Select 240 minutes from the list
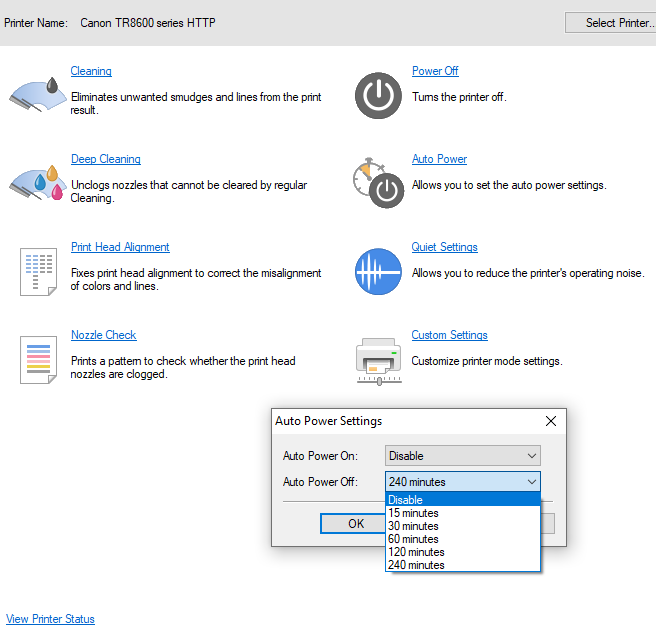 click(462, 565)
